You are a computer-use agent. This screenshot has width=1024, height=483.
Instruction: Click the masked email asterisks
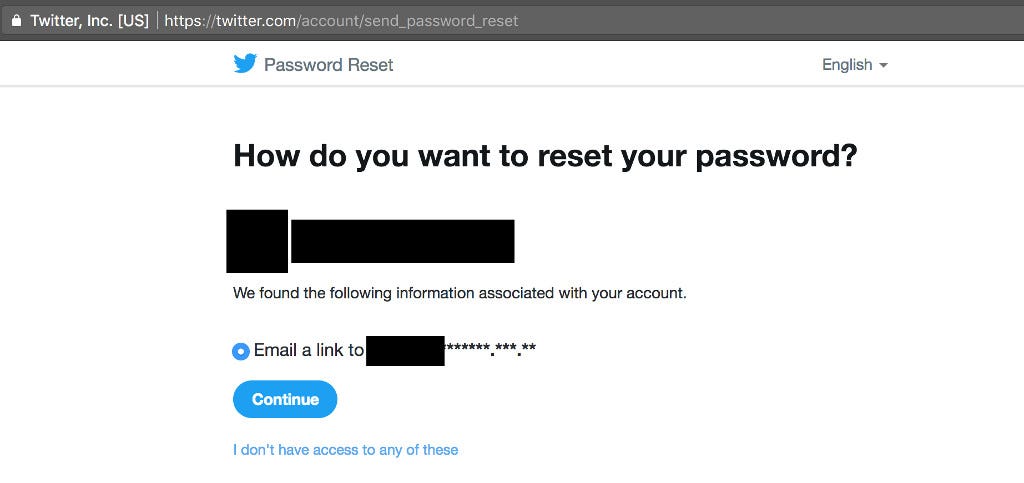(490, 349)
